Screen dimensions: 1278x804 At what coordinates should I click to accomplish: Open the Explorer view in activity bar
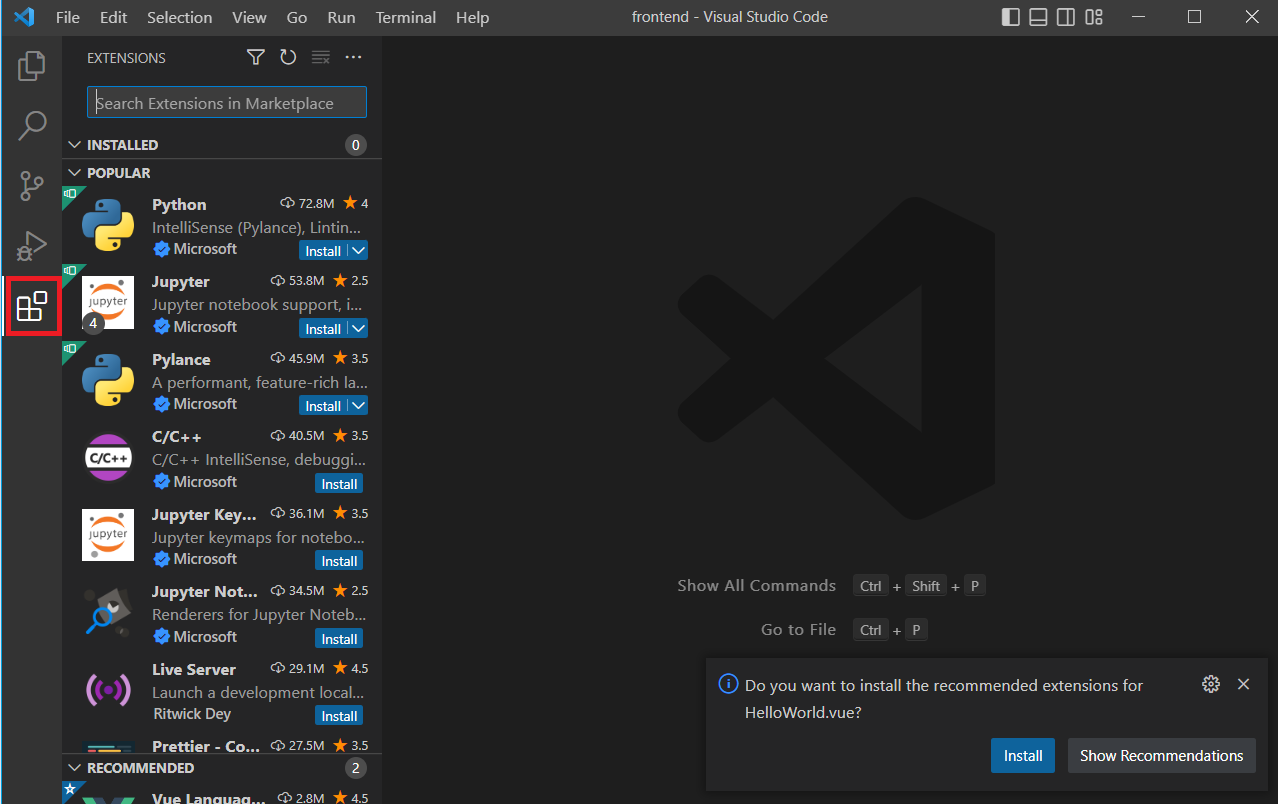pos(32,67)
